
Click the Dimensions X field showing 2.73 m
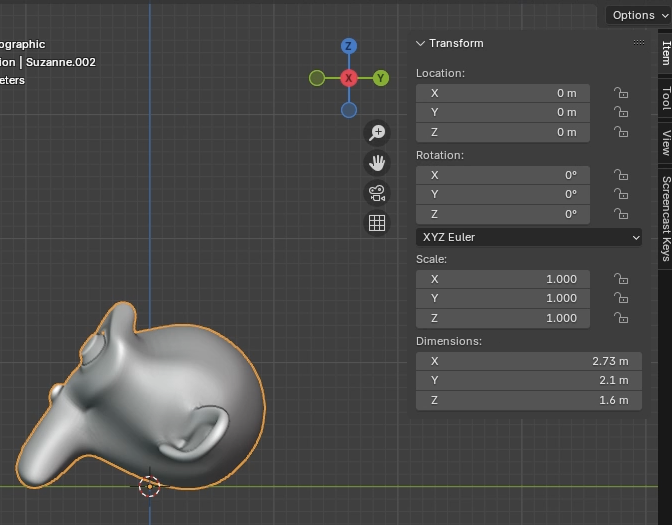(x=528, y=361)
